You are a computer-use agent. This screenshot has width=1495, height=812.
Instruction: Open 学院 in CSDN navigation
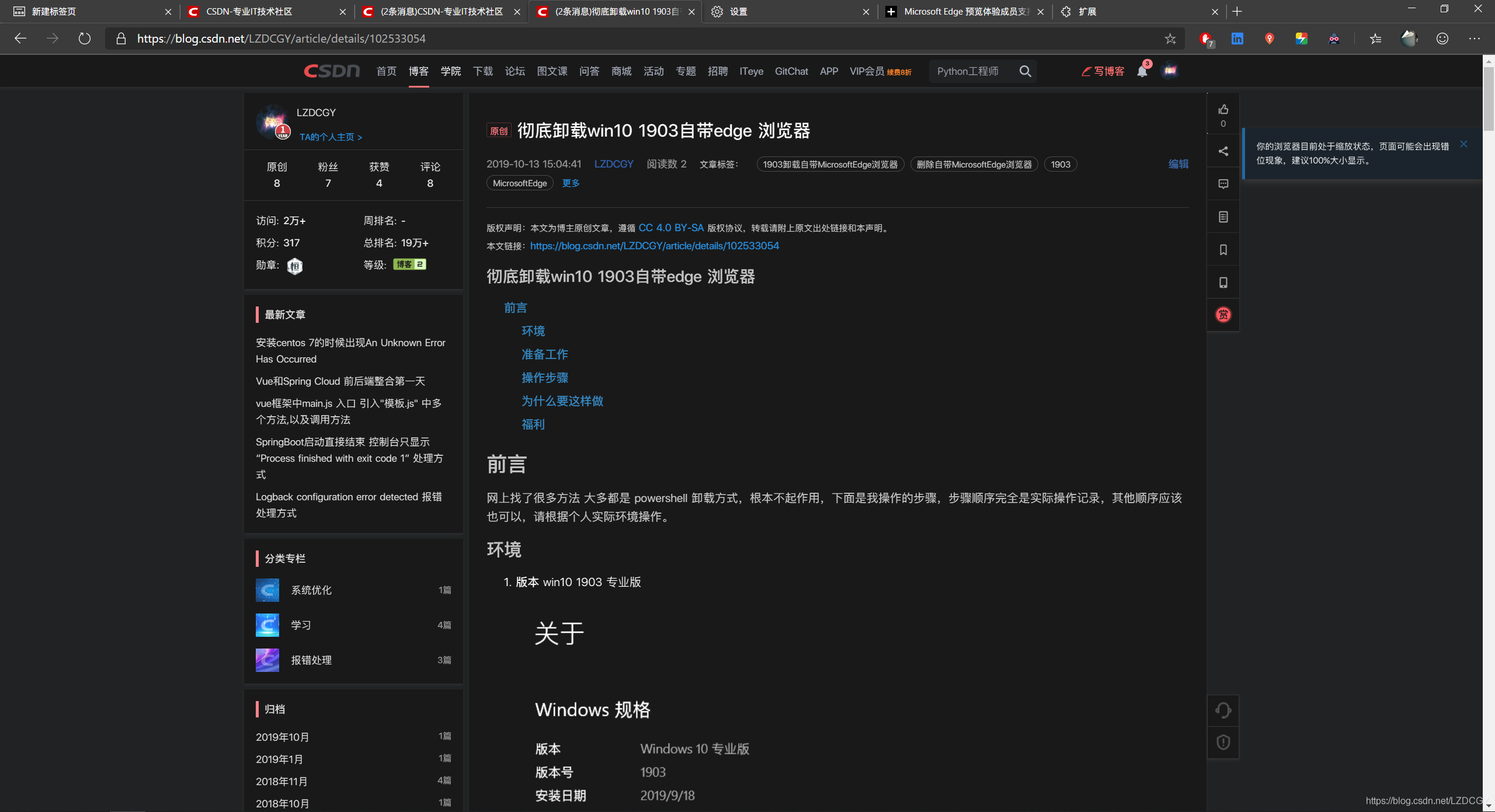(x=450, y=71)
